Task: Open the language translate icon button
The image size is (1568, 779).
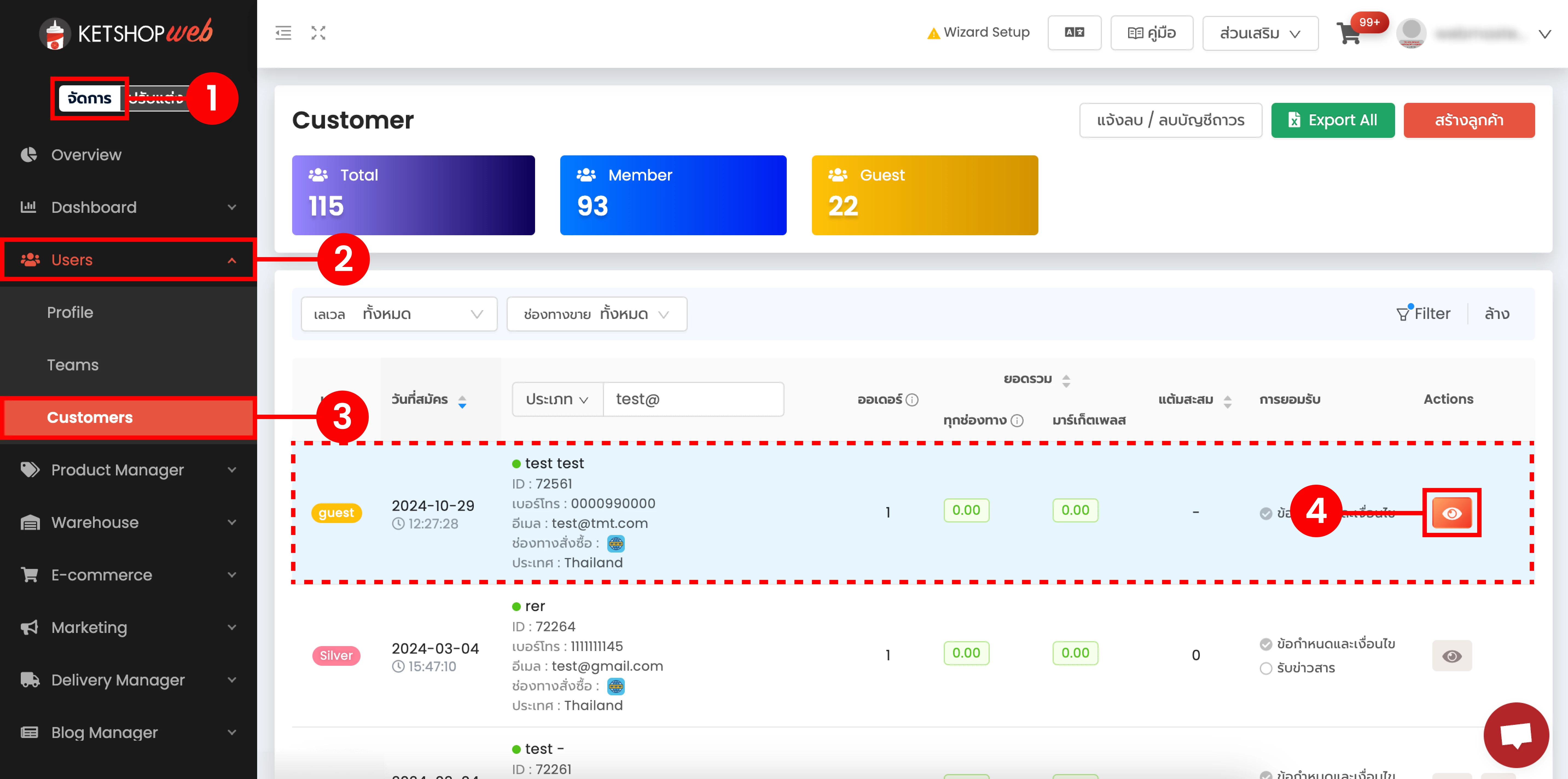Action: [x=1074, y=33]
